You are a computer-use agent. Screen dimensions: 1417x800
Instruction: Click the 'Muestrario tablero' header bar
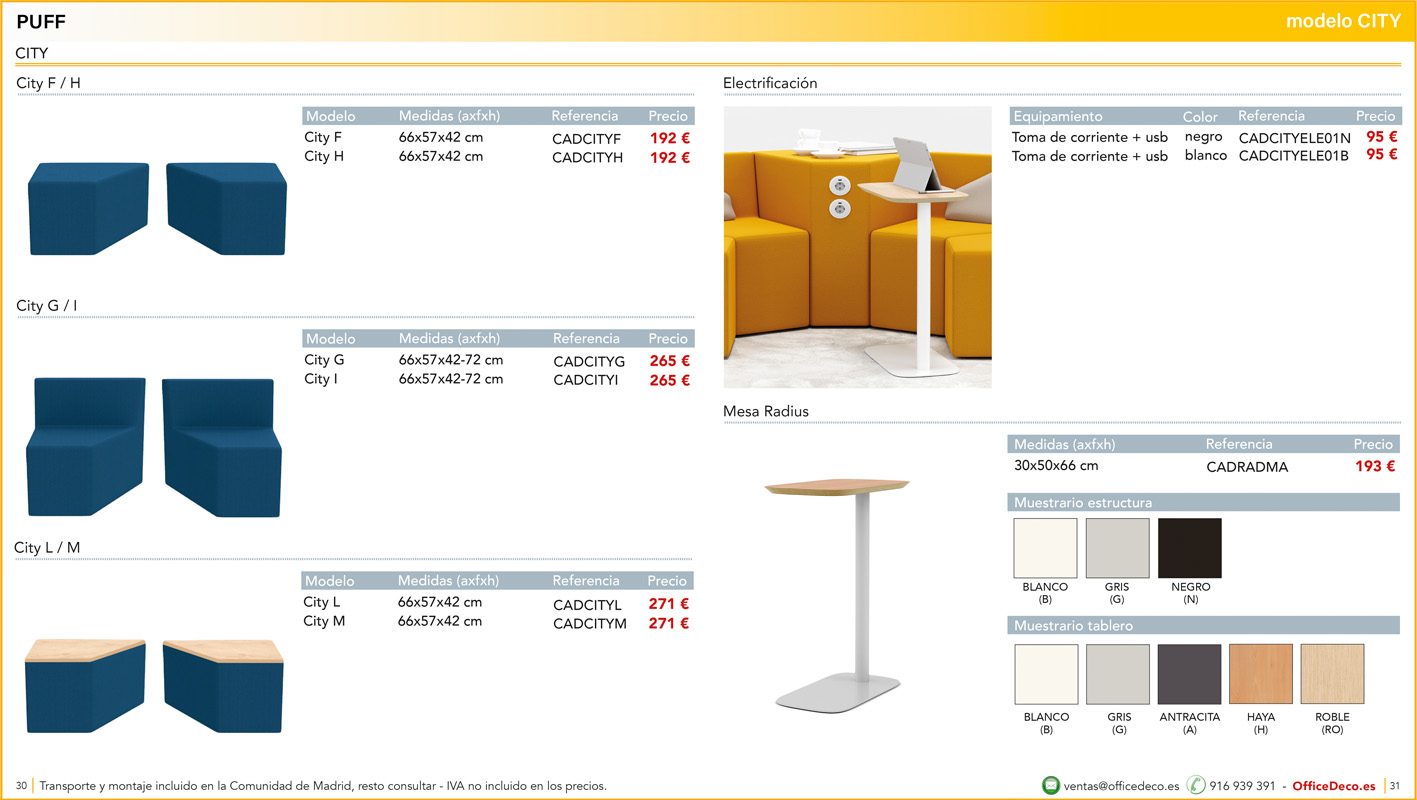pyautogui.click(x=1204, y=626)
